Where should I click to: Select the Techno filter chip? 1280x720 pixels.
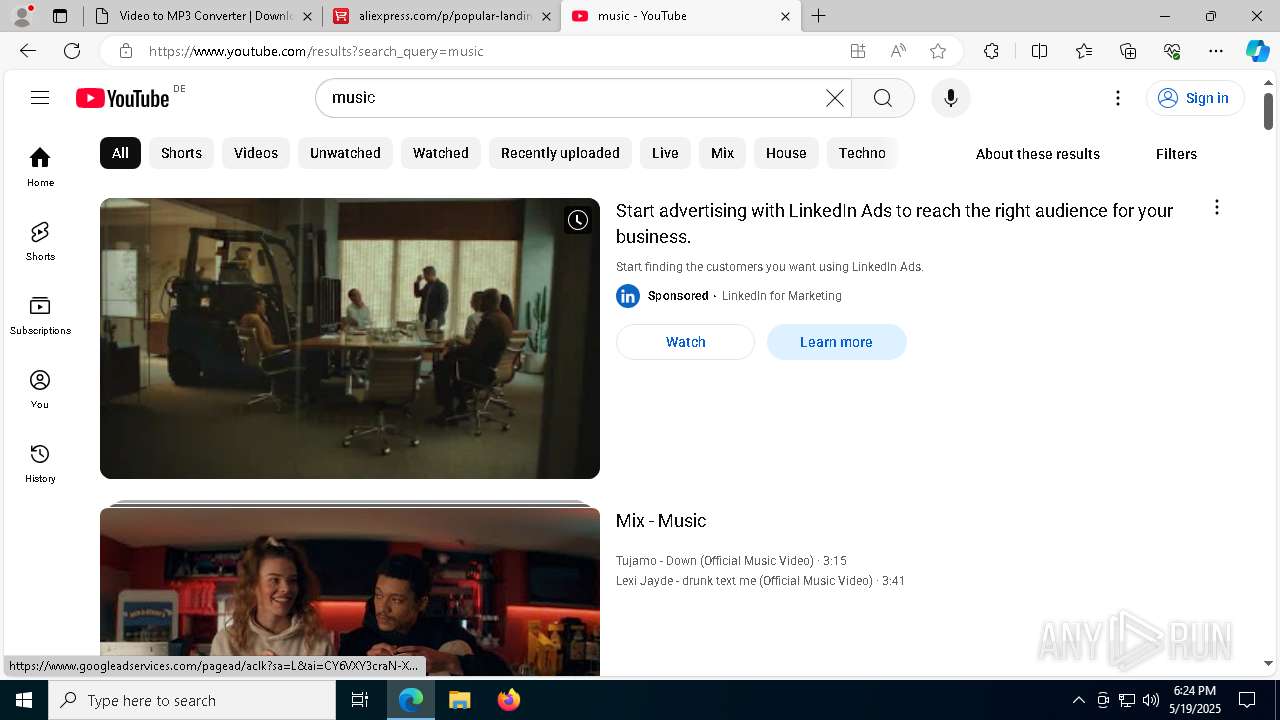tap(862, 153)
